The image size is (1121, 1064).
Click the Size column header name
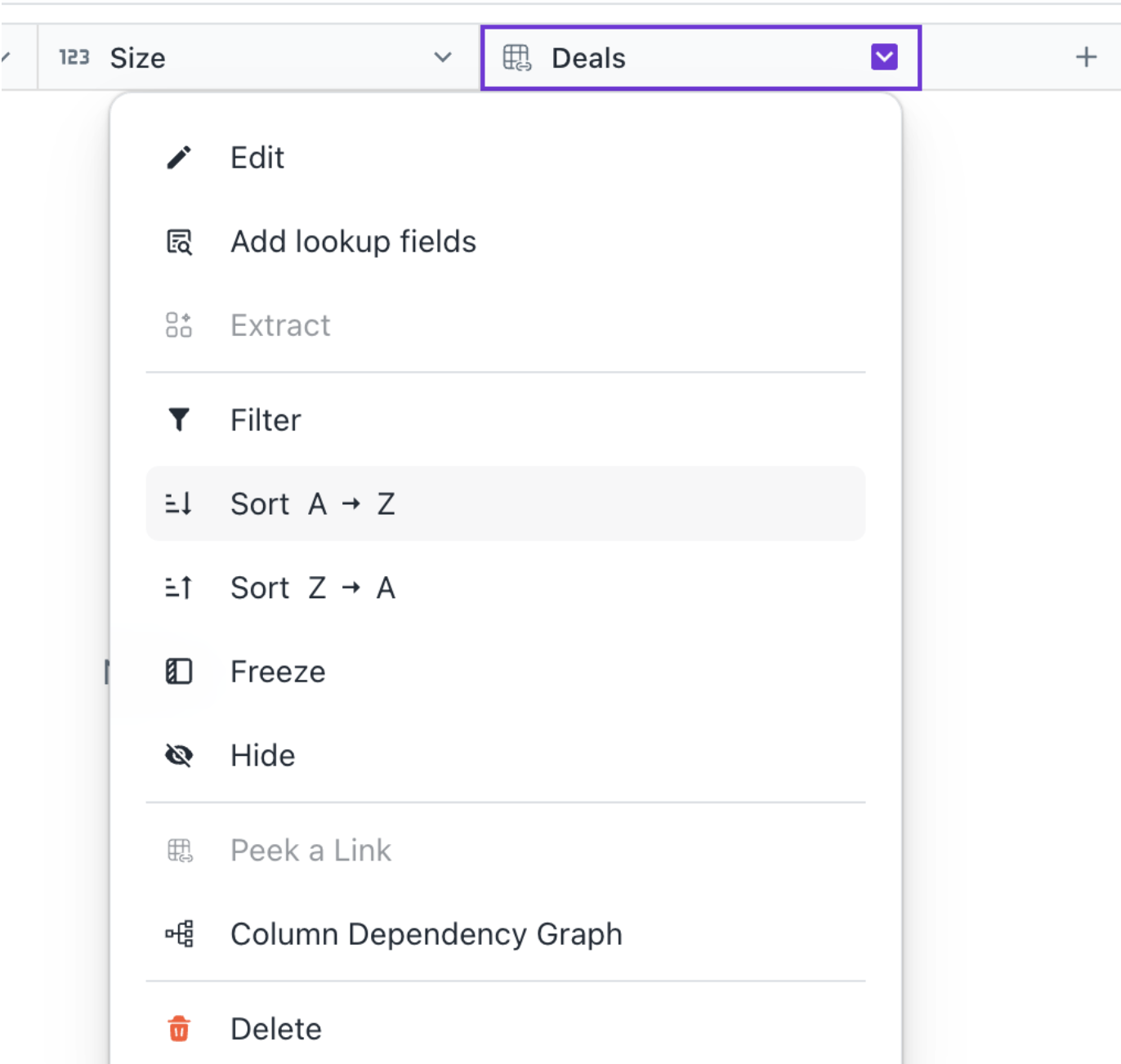coord(137,58)
